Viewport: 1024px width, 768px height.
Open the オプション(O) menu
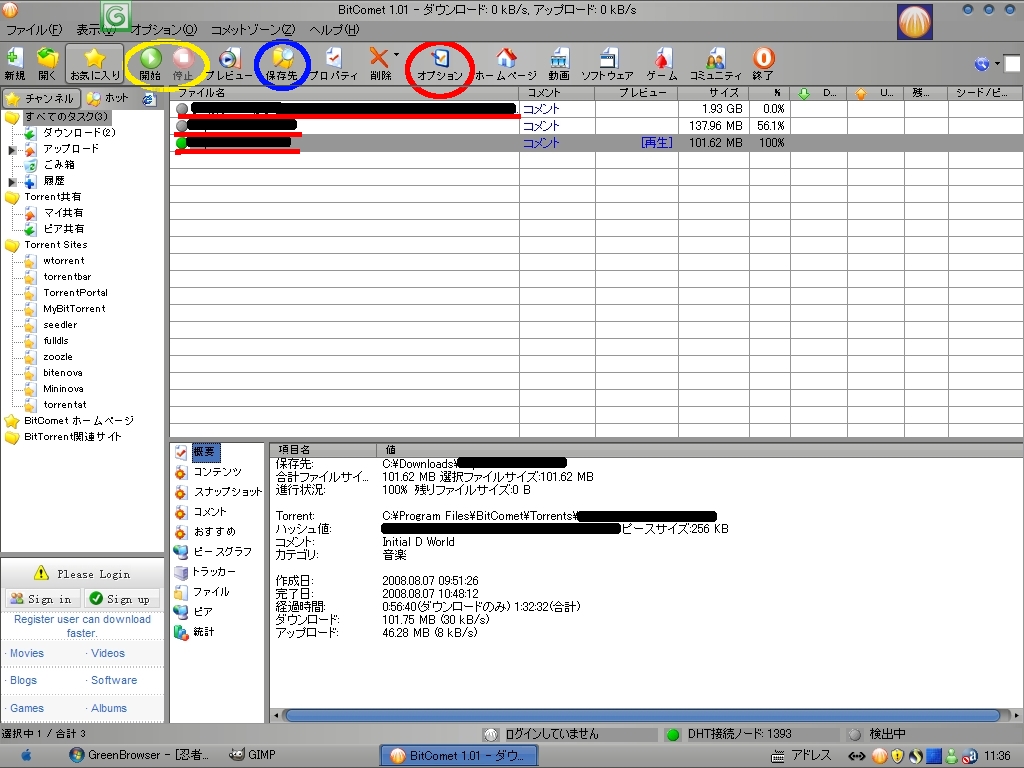164,30
